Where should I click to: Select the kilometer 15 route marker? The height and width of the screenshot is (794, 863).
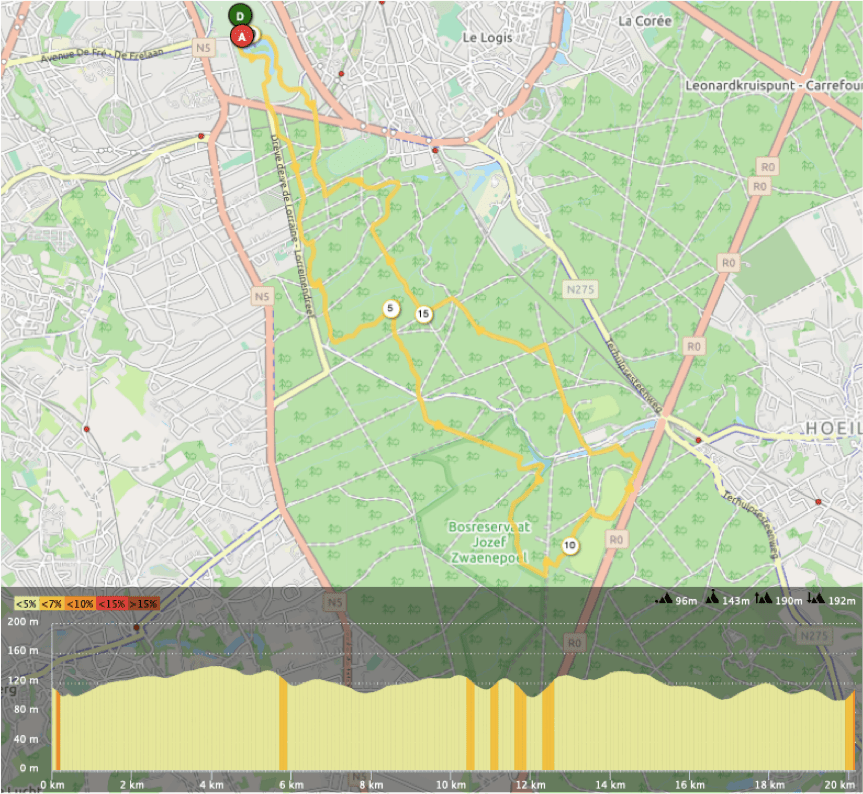click(x=424, y=314)
